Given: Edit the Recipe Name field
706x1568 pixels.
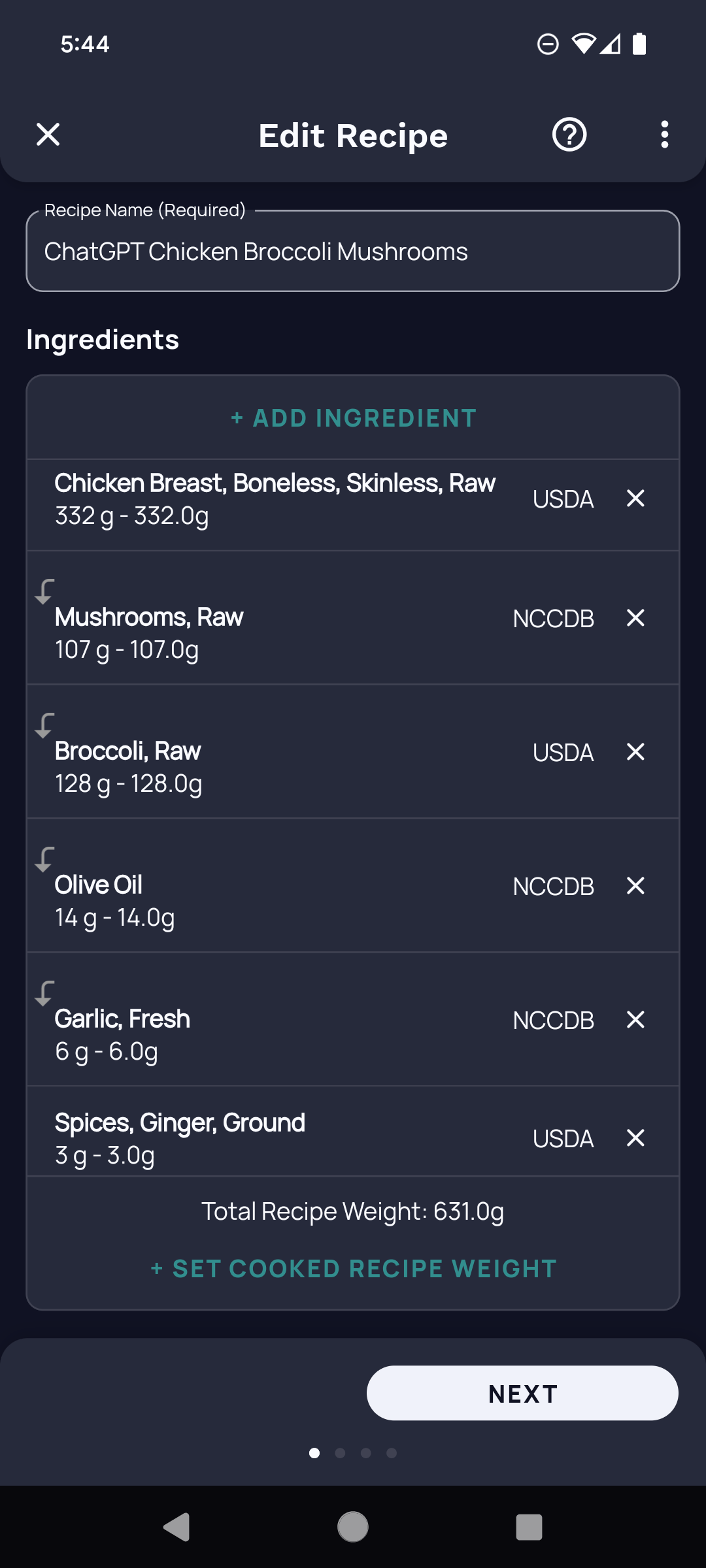Looking at the screenshot, I should [353, 252].
